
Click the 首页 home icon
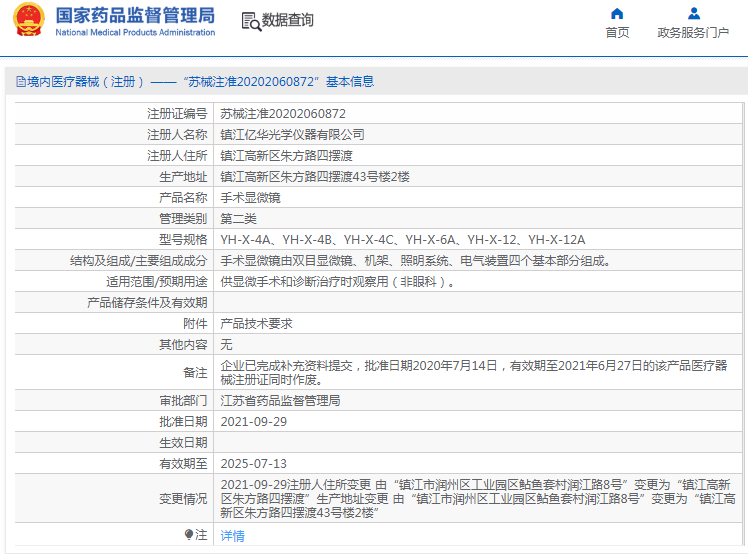[617, 13]
